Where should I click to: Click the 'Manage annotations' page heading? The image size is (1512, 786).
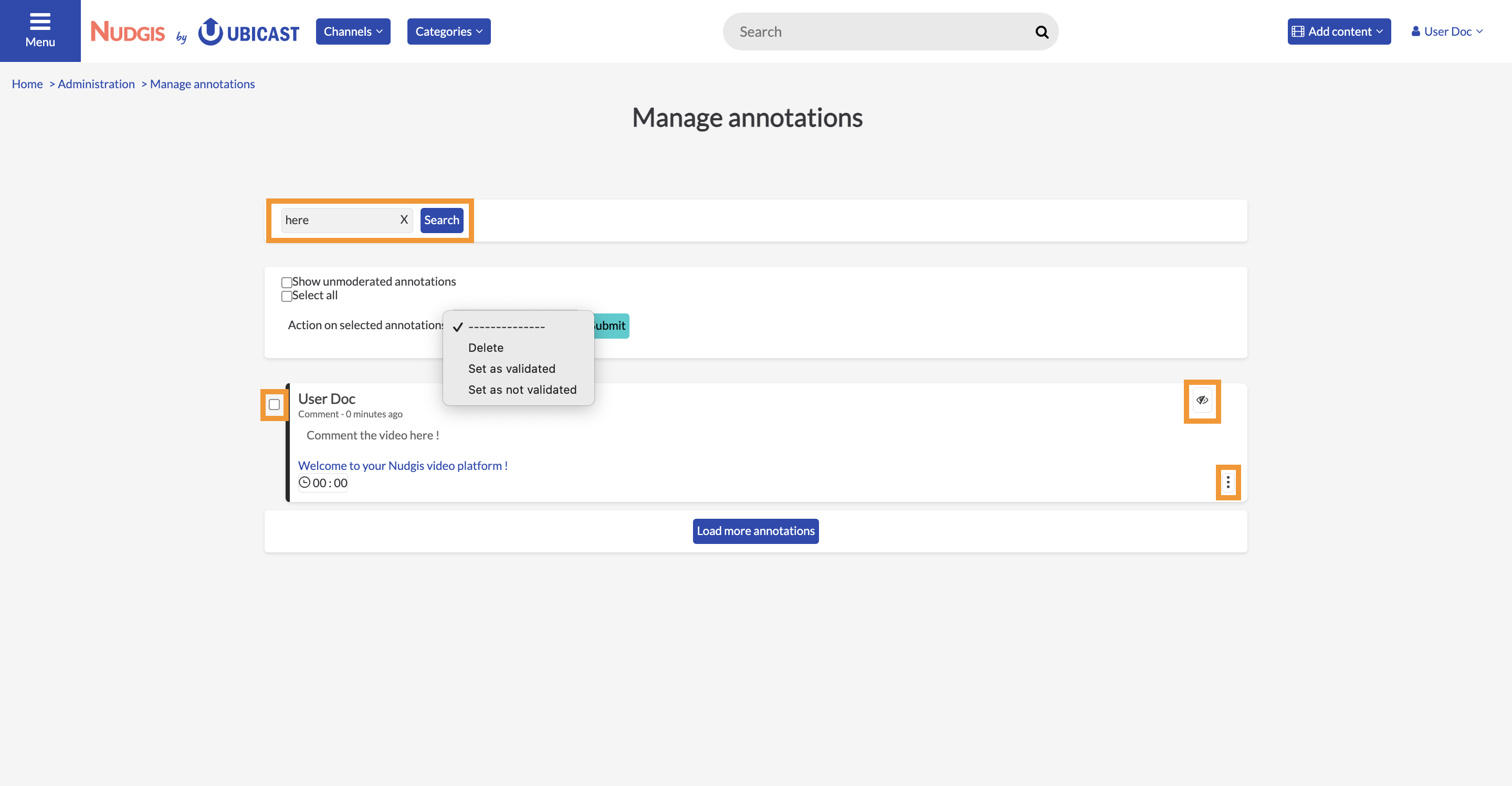747,118
